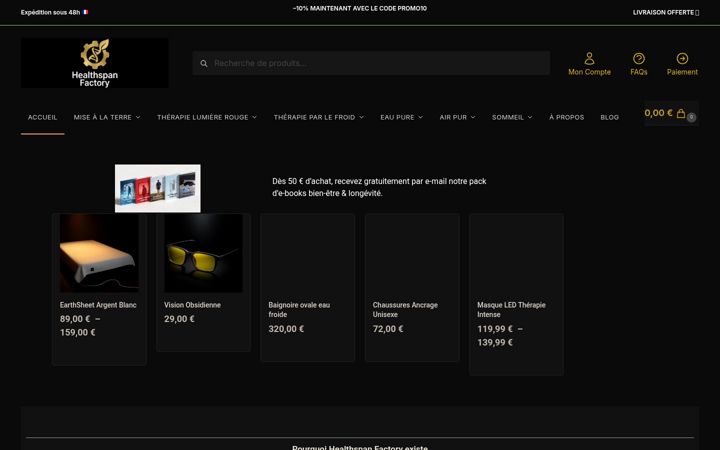Click the 29,00 € Vision Obsidienne price

coord(179,319)
